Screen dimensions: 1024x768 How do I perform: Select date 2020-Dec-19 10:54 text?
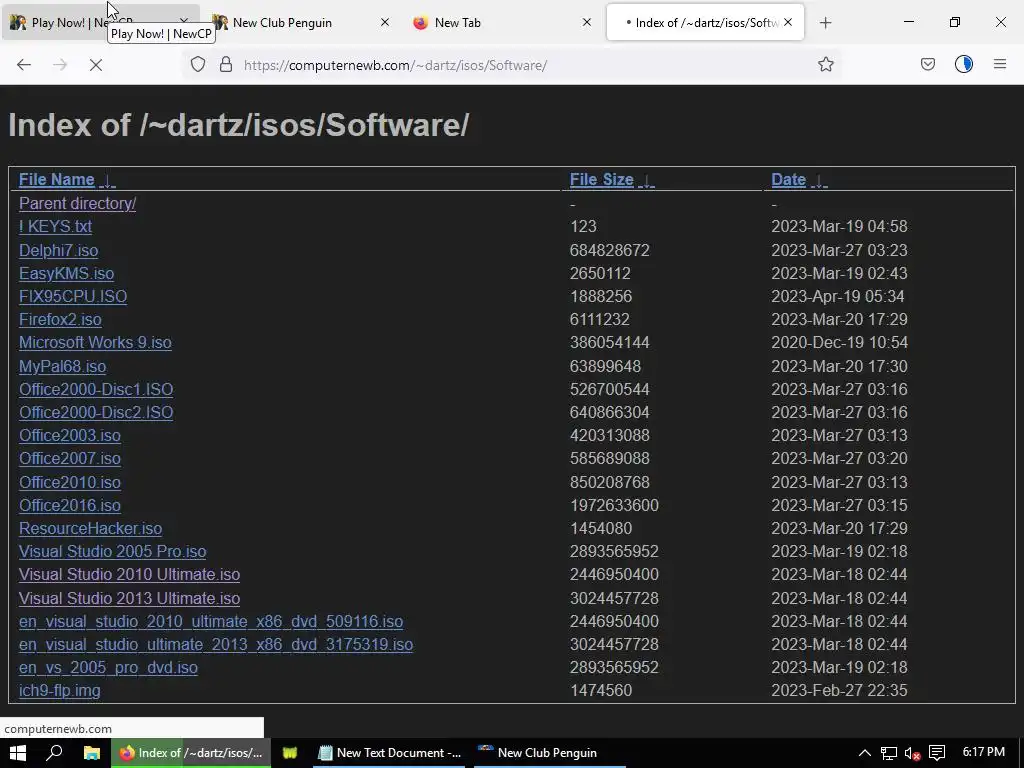[x=839, y=342]
